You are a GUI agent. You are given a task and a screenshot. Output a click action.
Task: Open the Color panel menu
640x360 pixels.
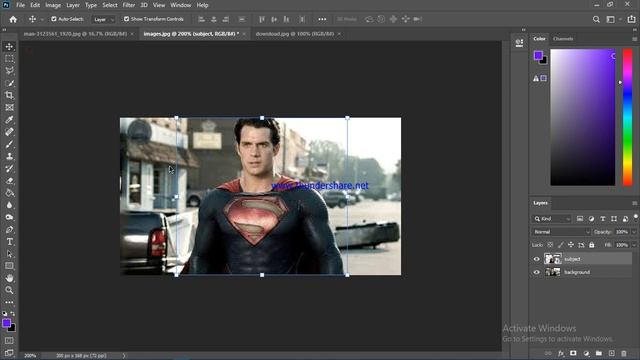pyautogui.click(x=634, y=39)
